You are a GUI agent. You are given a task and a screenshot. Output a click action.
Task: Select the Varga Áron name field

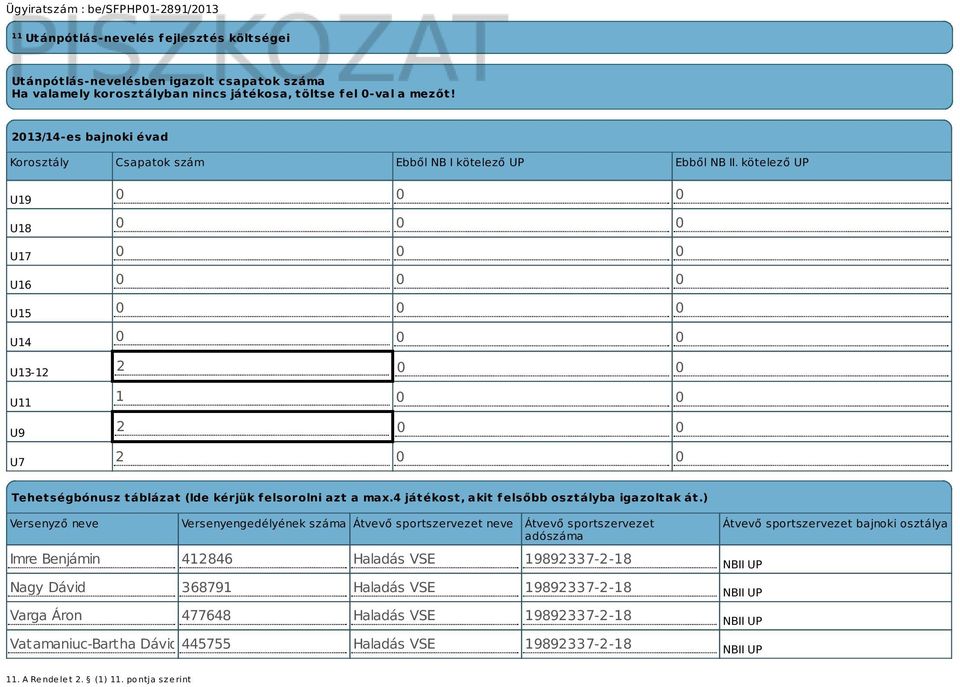92,615
